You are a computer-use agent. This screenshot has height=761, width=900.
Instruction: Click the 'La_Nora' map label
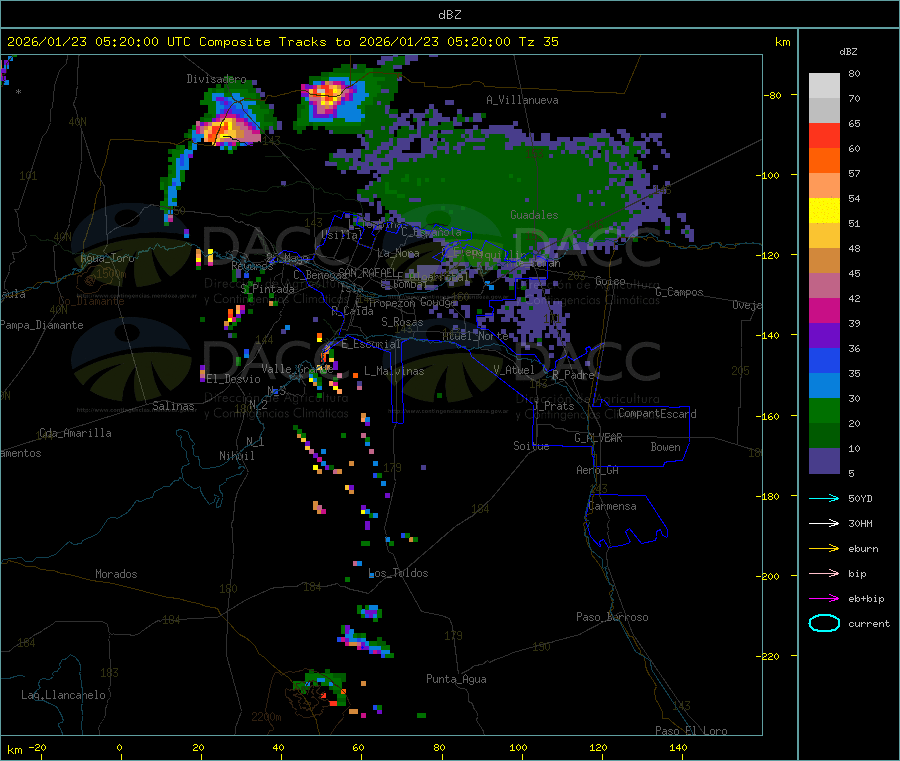click(x=398, y=253)
